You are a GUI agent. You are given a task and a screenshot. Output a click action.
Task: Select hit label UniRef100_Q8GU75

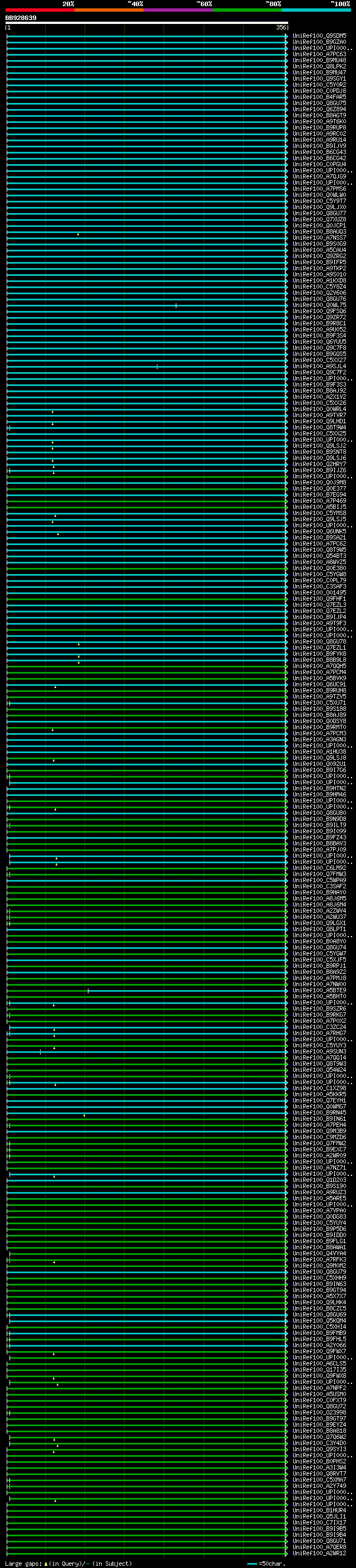(319, 103)
